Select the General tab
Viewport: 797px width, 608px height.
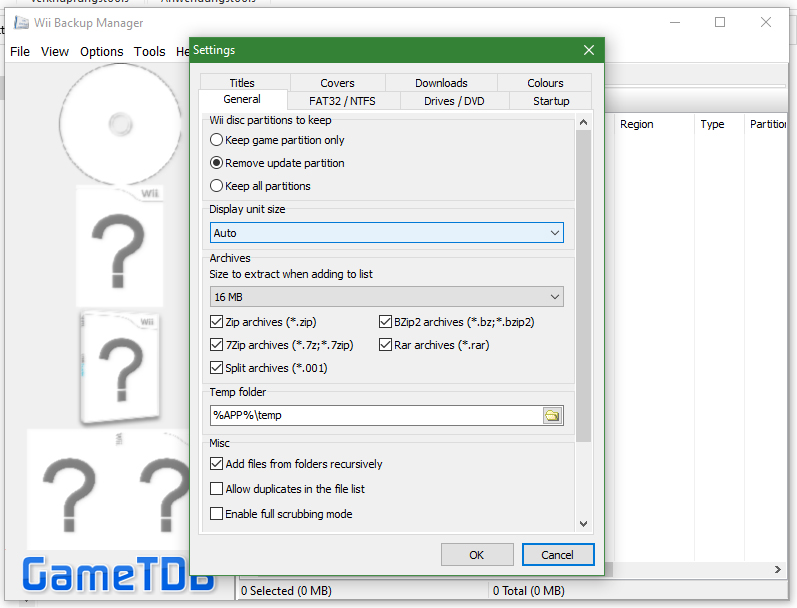click(242, 100)
